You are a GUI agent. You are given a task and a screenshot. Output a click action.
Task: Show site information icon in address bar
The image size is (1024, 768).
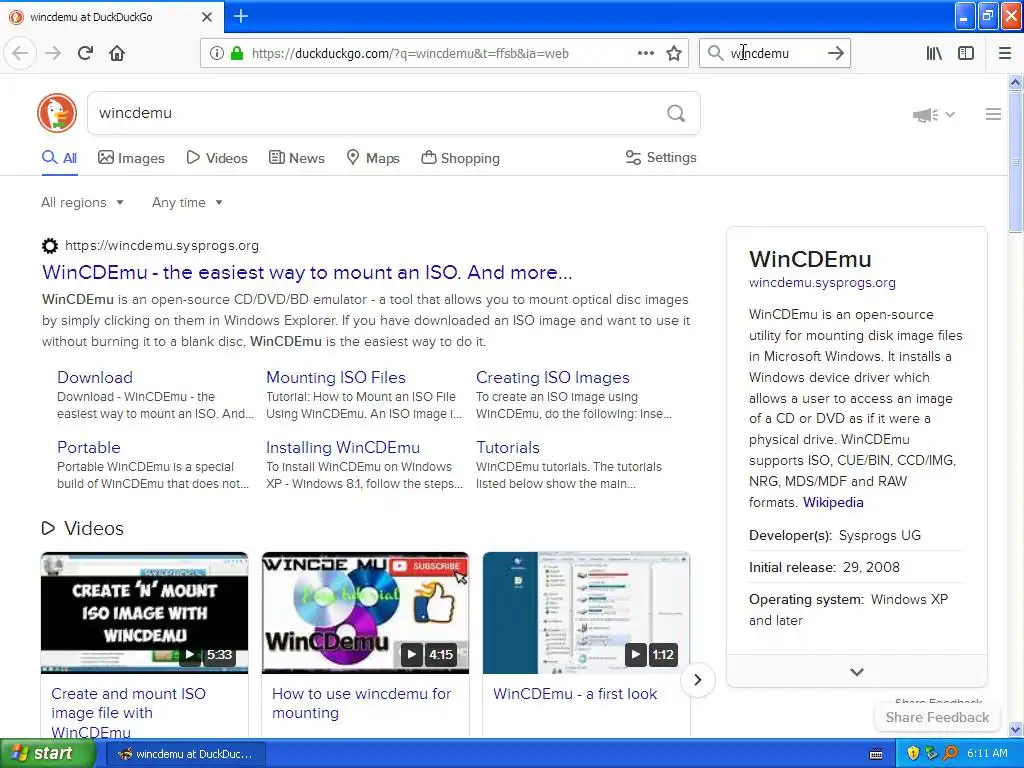pos(216,53)
